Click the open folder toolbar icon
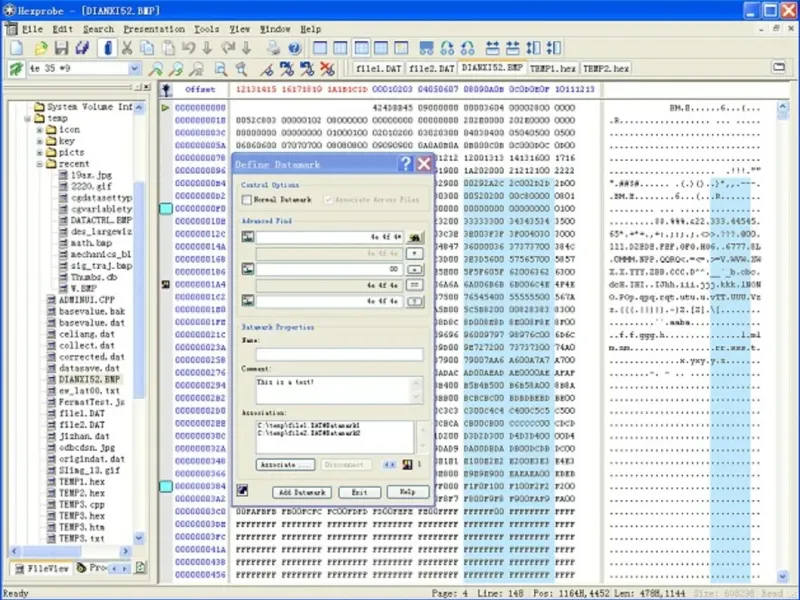Image resolution: width=800 pixels, height=600 pixels. (x=41, y=48)
